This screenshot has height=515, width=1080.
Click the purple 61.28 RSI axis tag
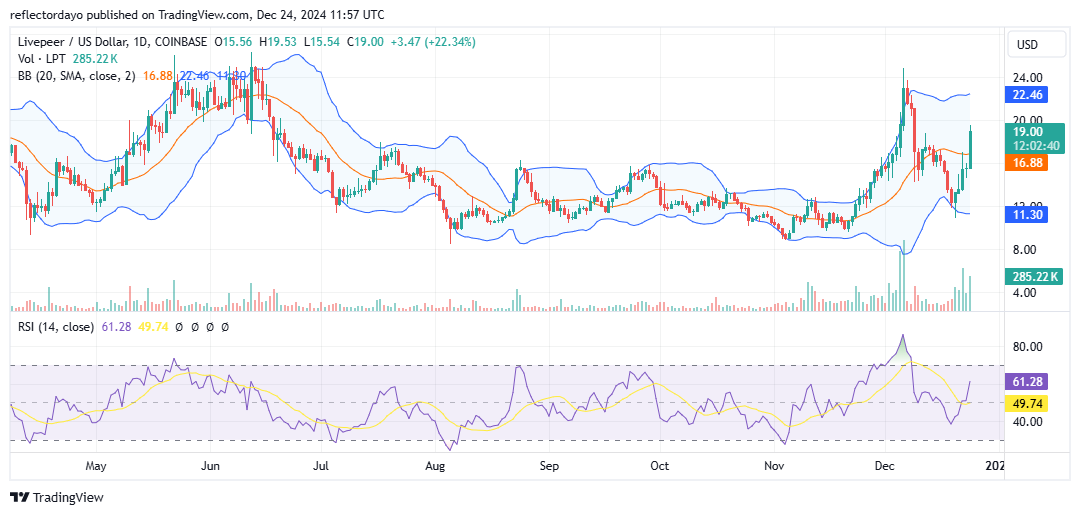(1026, 381)
